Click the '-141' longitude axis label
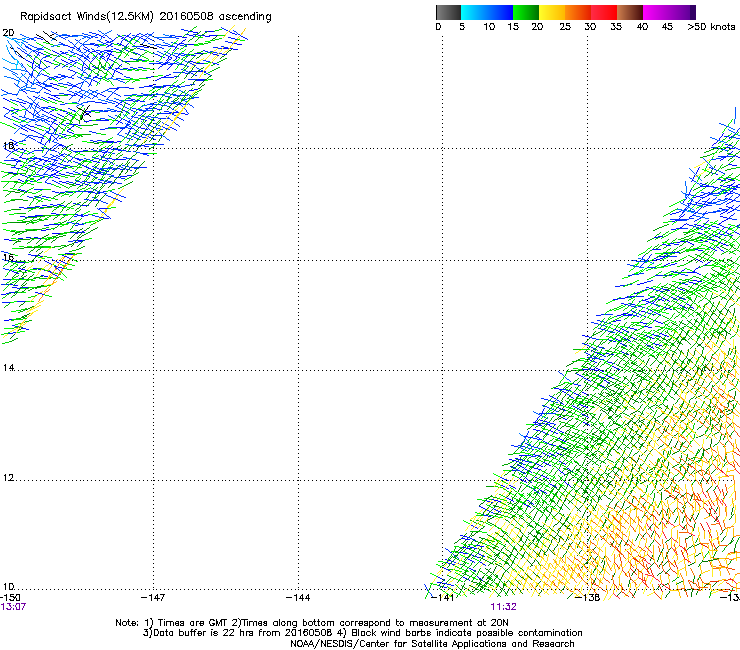The height and width of the screenshot is (650, 740). pos(442,598)
